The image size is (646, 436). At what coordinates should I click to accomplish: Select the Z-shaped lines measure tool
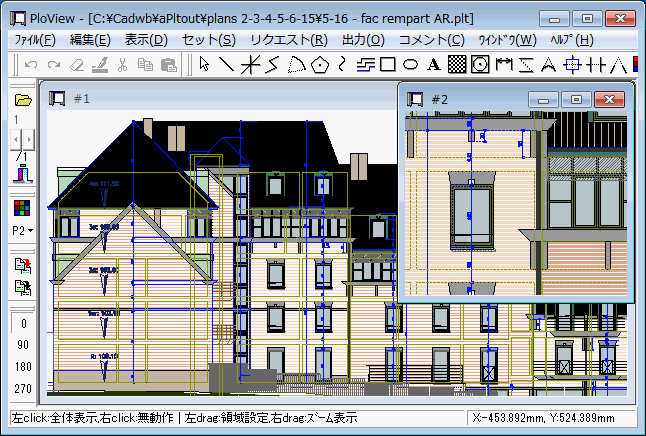[526, 65]
